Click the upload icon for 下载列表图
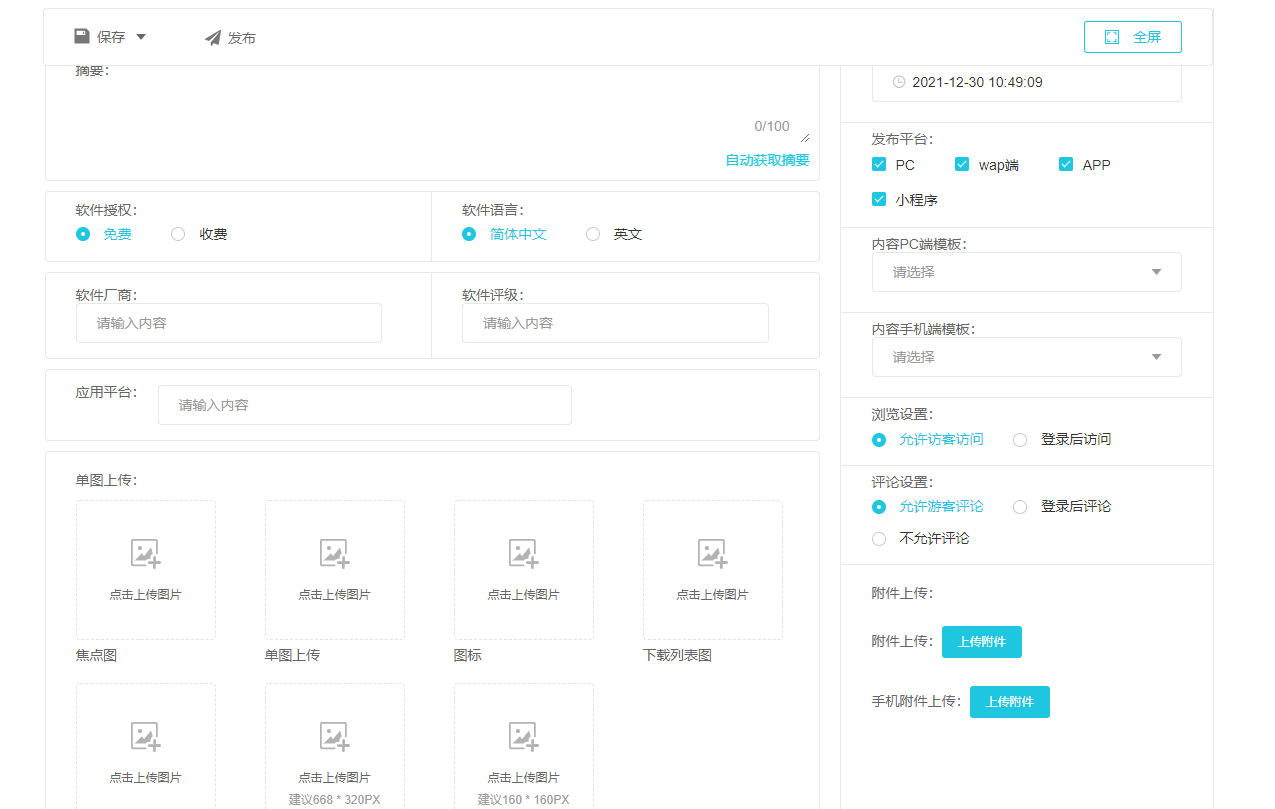Screen dimensions: 1275x809 [x=712, y=554]
